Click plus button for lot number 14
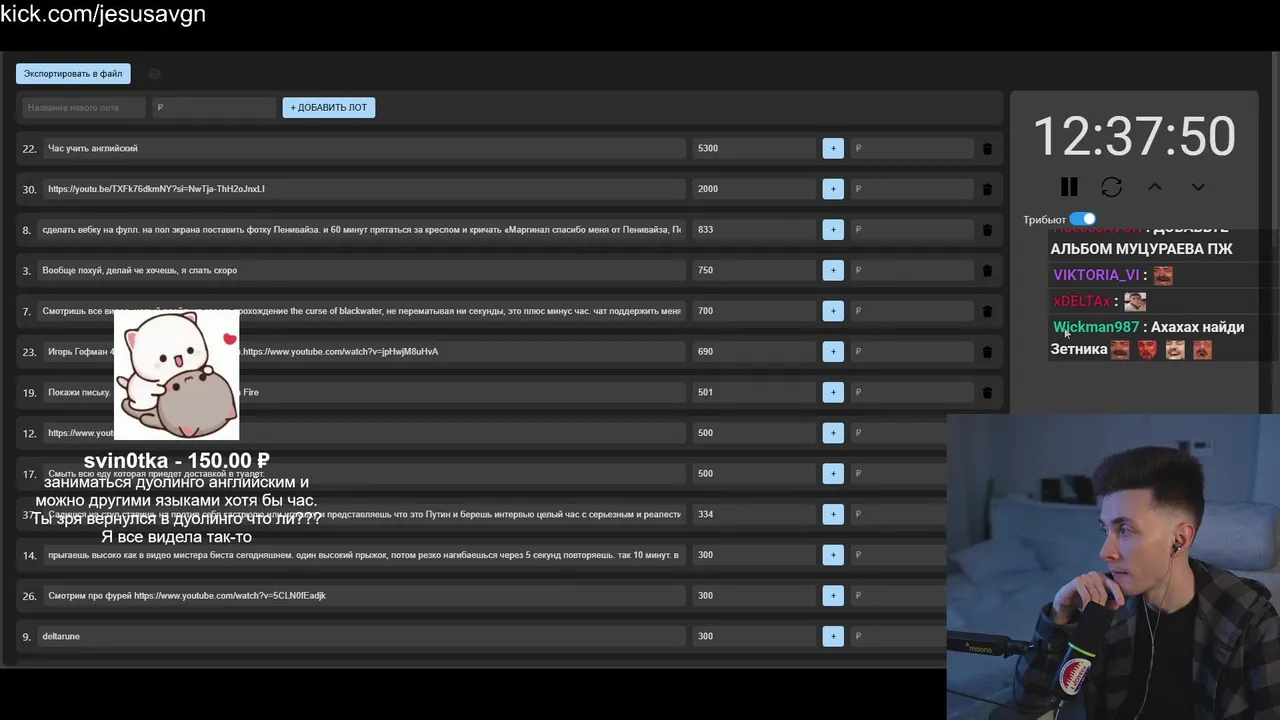This screenshot has width=1280, height=720. pos(833,555)
